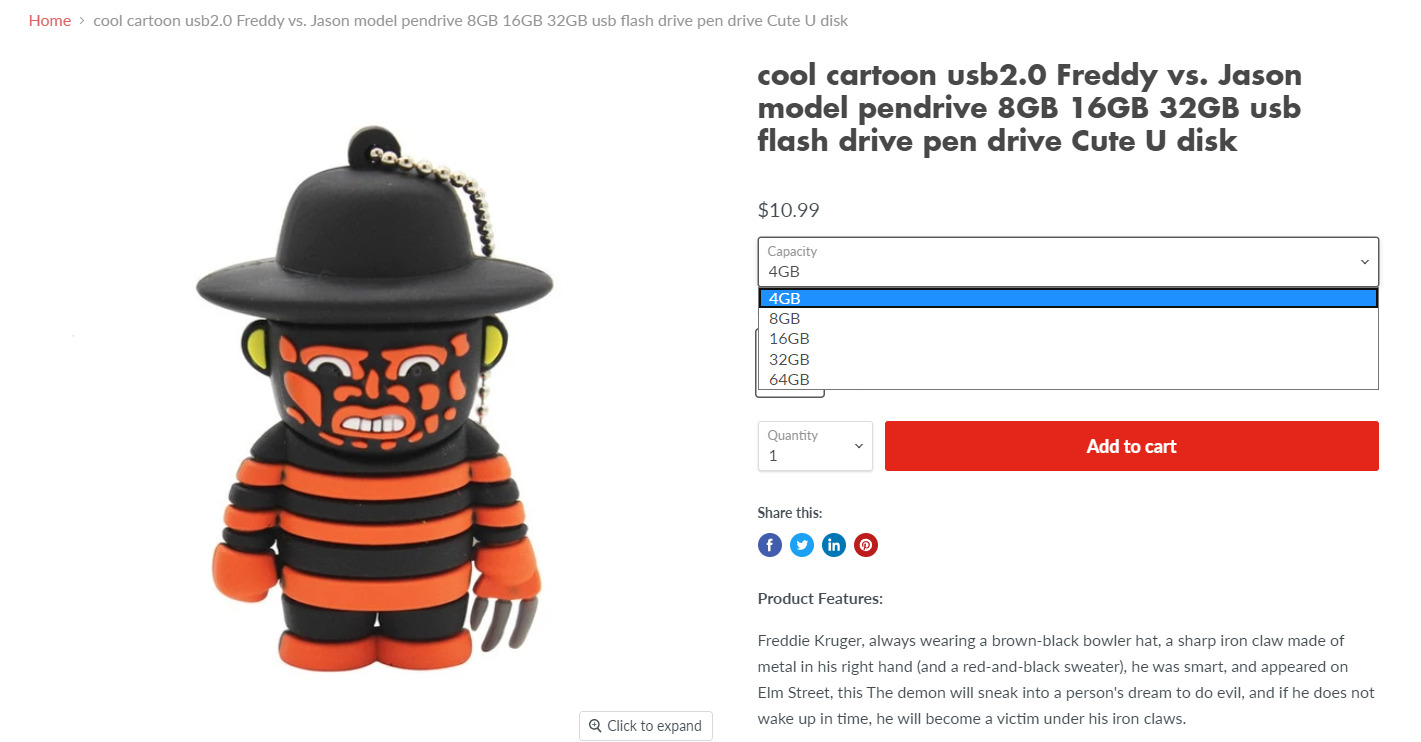
Task: Click the $10.99 price
Action: coord(789,210)
